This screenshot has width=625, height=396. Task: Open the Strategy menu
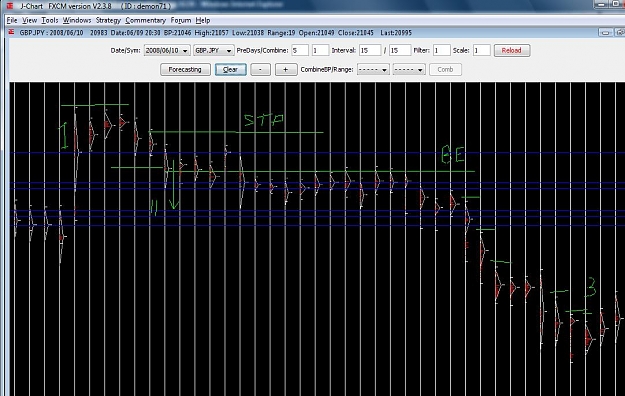point(108,20)
